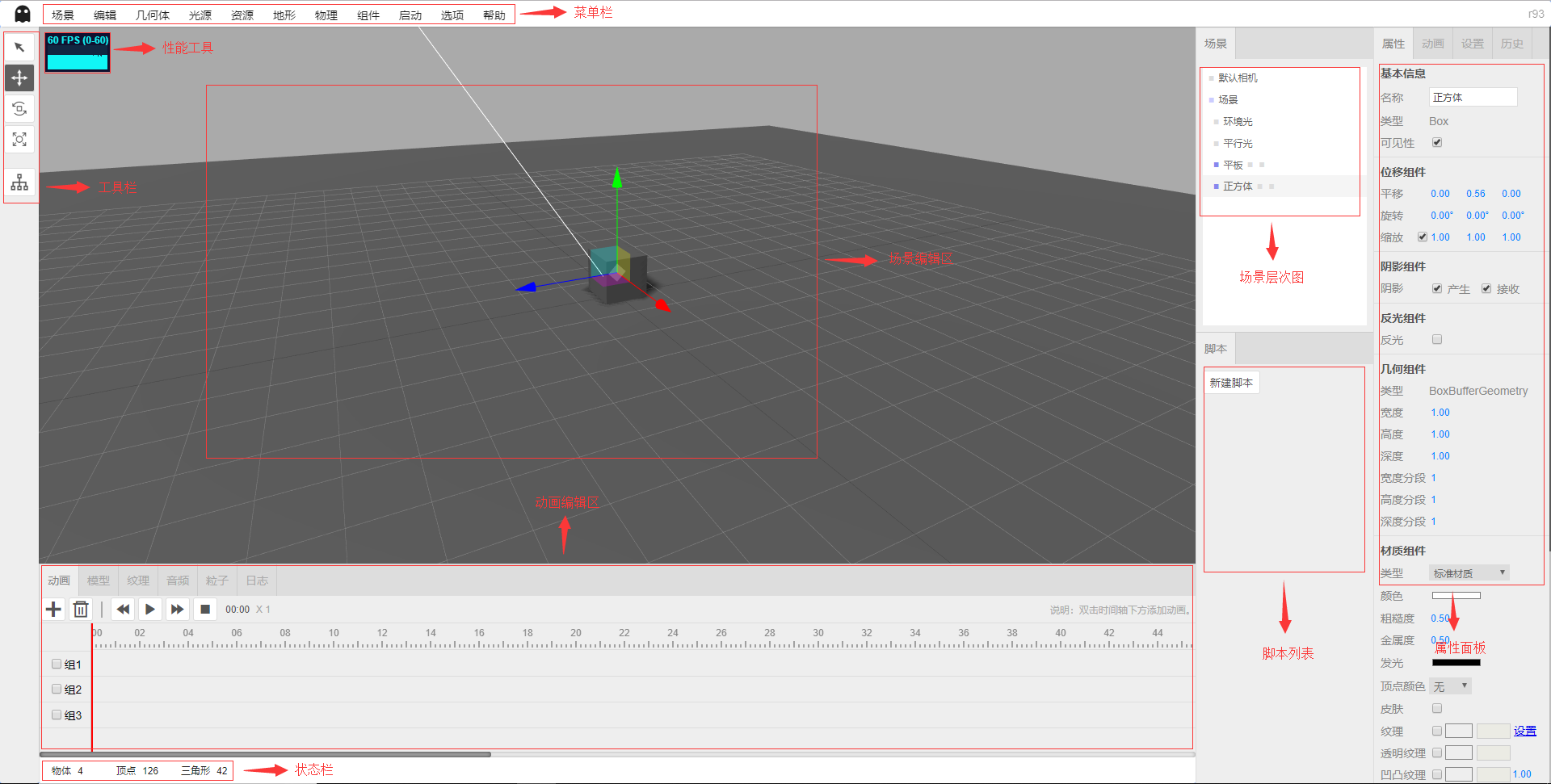Check the 组1 timeline group checkbox
The height and width of the screenshot is (784, 1551).
(x=57, y=665)
